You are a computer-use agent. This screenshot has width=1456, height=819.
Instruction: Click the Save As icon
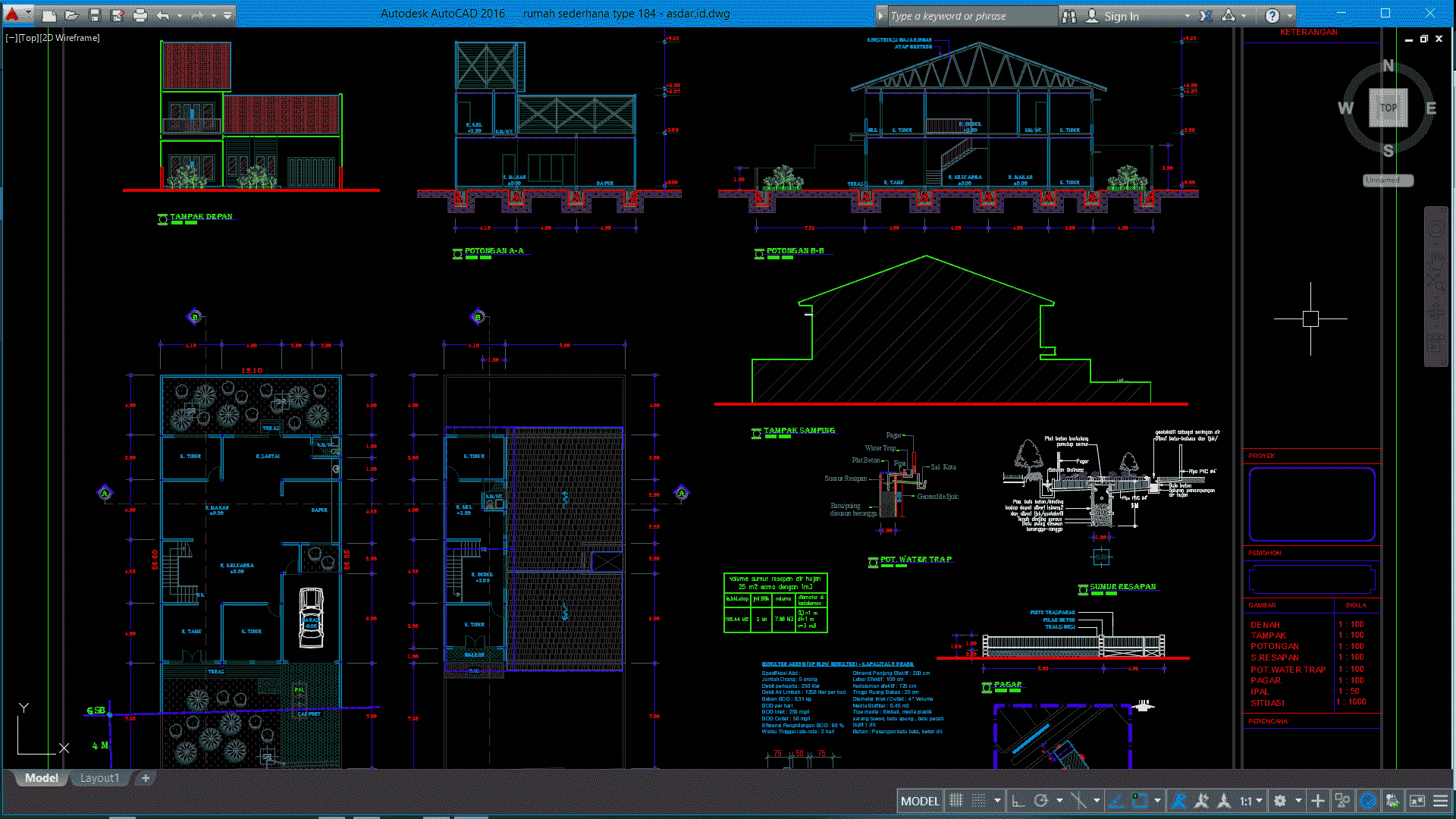[118, 15]
